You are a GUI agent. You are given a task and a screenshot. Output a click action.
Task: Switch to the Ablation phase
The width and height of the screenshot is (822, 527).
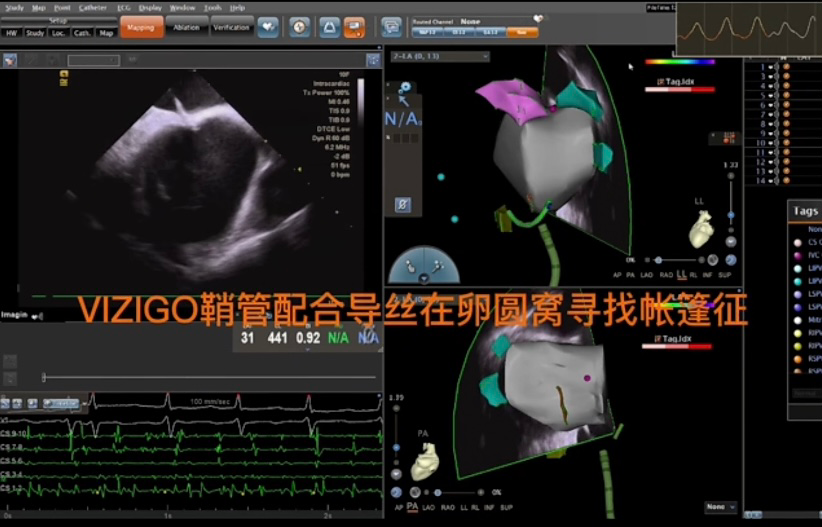(x=187, y=27)
